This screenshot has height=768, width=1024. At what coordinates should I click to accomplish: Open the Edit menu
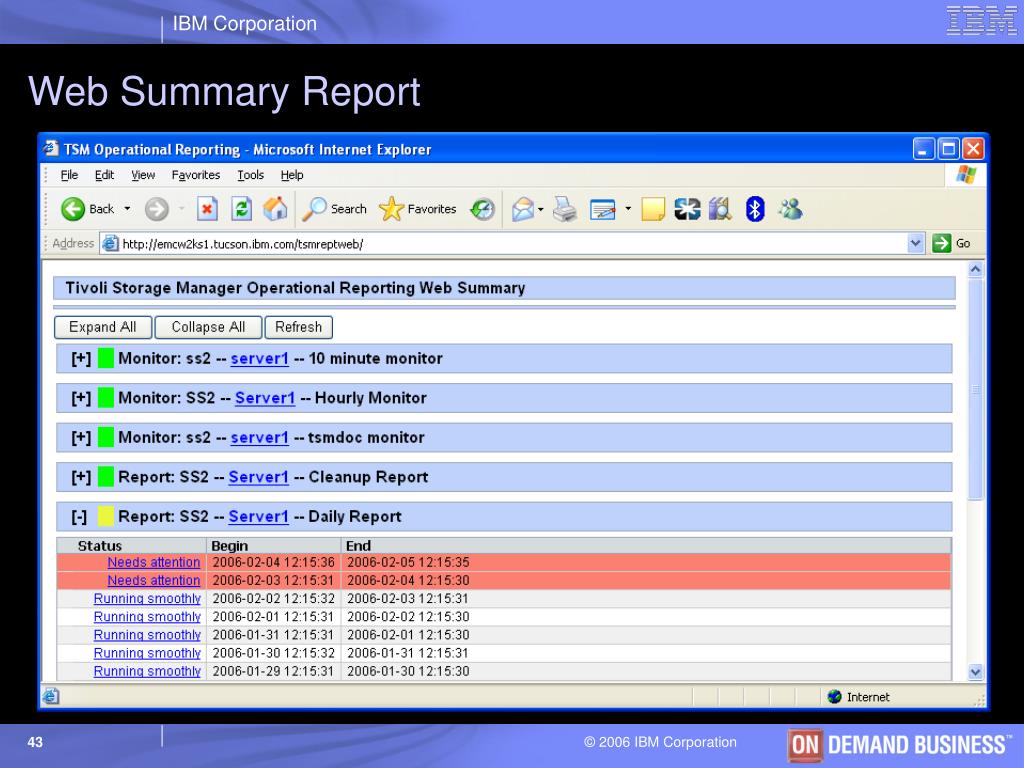(x=104, y=175)
